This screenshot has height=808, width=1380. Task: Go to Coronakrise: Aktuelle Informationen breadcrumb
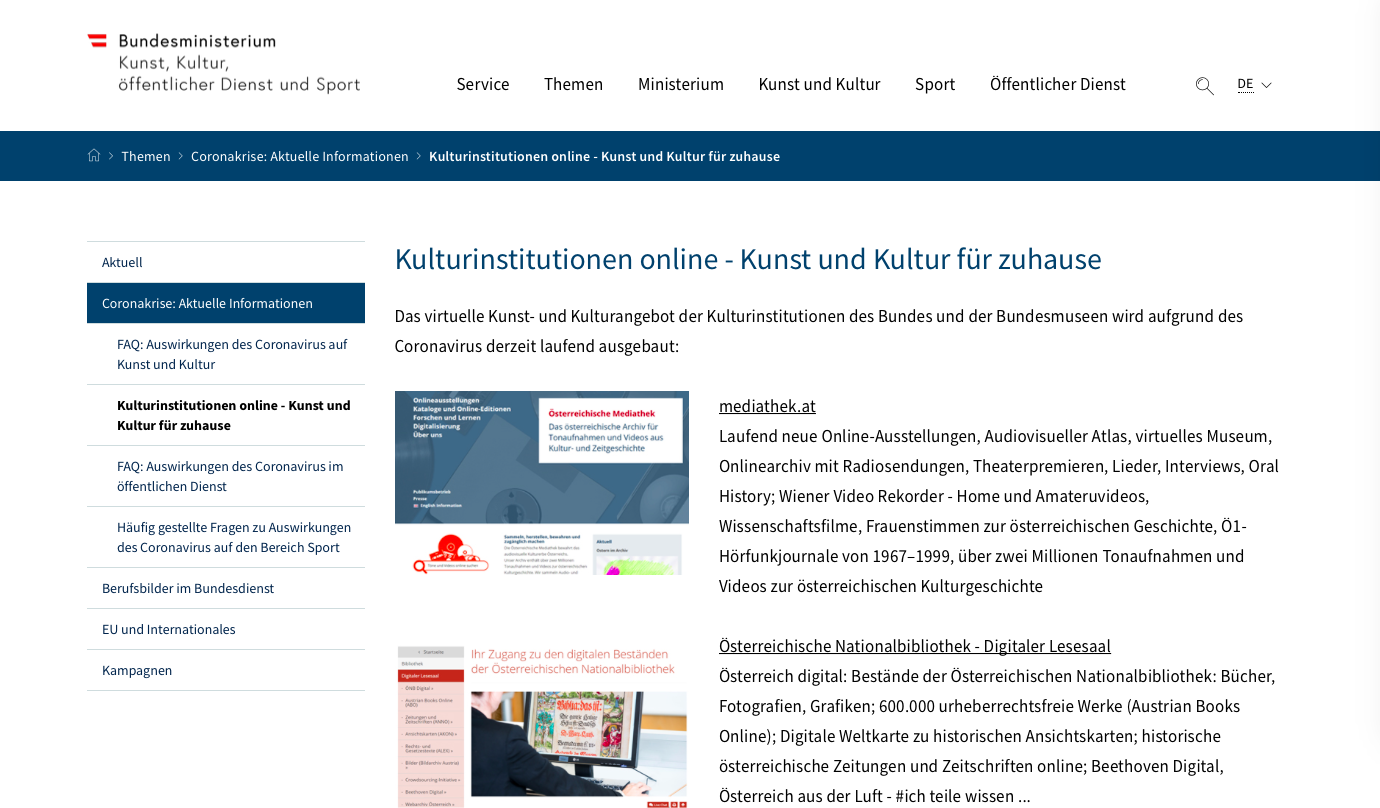(x=300, y=156)
